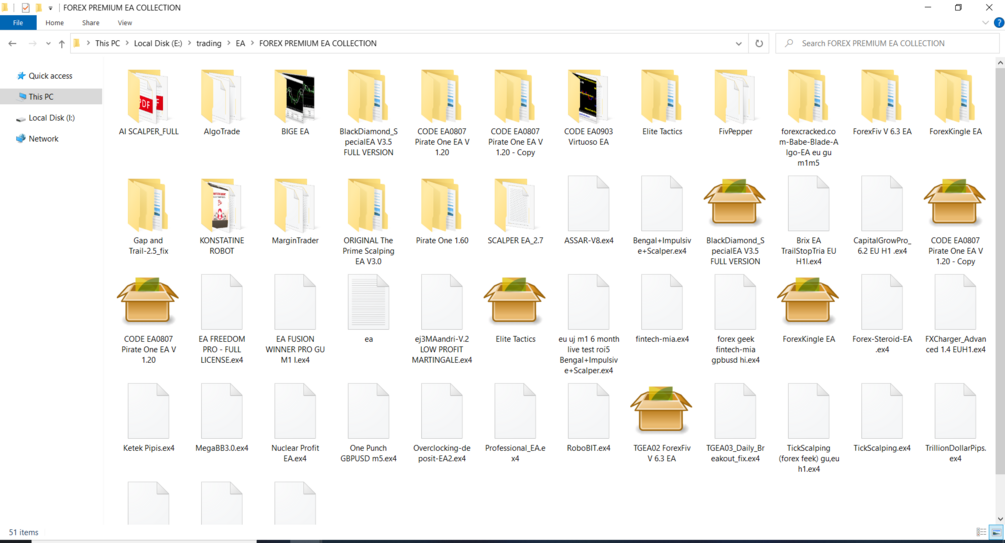Open the CODE EA0903 Virtuoso EA folder
1005x543 pixels.
tap(588, 108)
